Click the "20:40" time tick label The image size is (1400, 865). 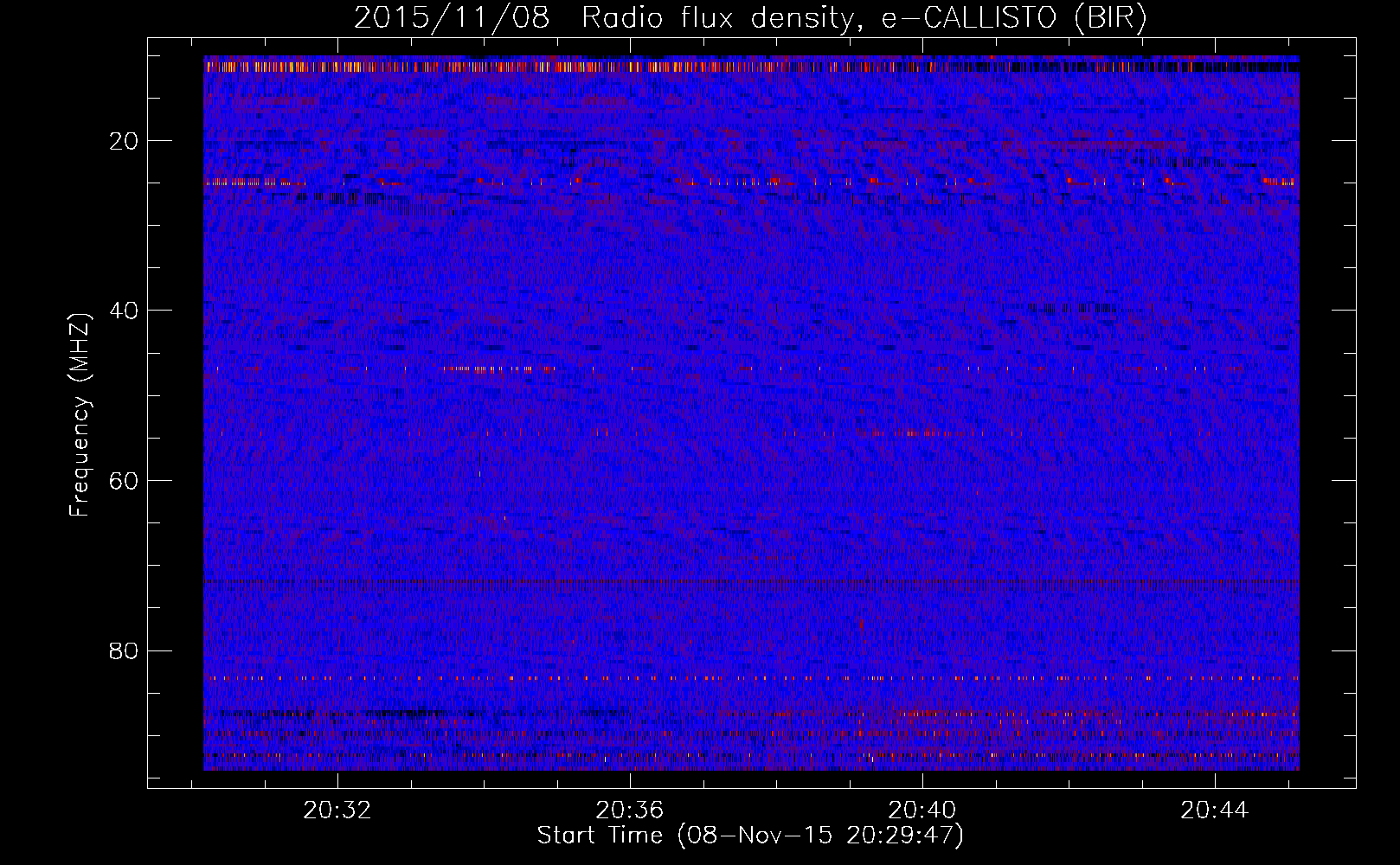click(922, 811)
